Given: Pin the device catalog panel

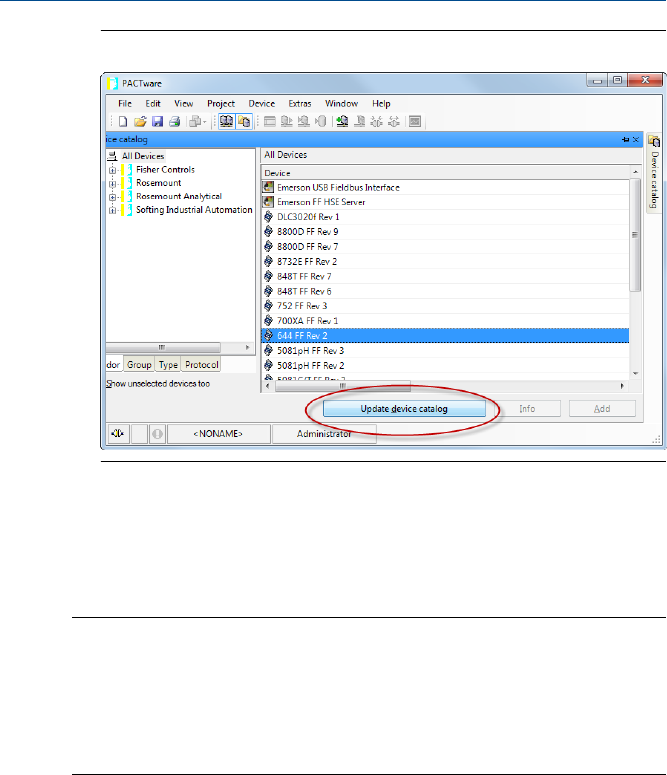Looking at the screenshot, I should tap(626, 140).
